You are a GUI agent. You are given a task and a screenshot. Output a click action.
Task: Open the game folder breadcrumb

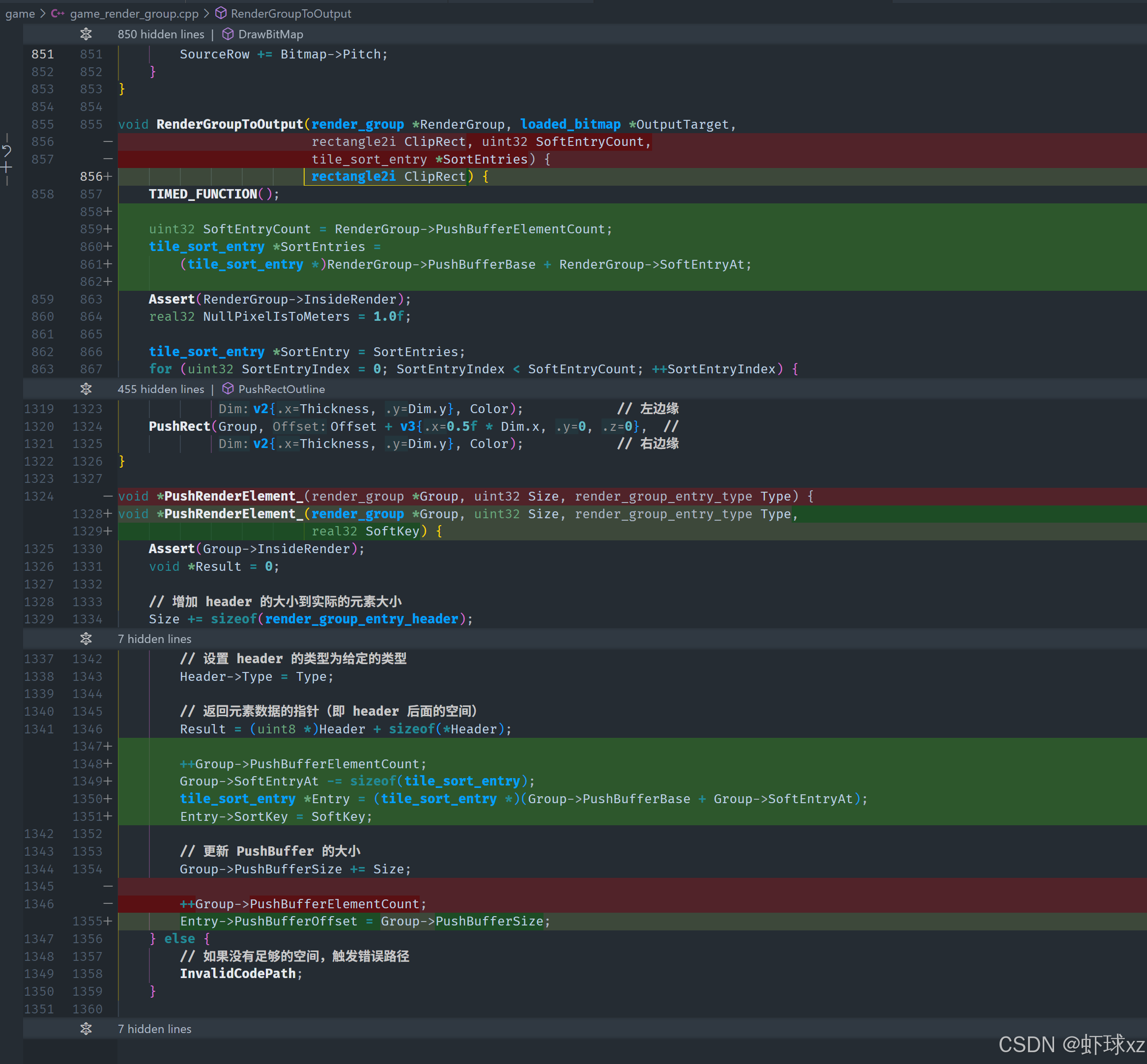pos(20,13)
